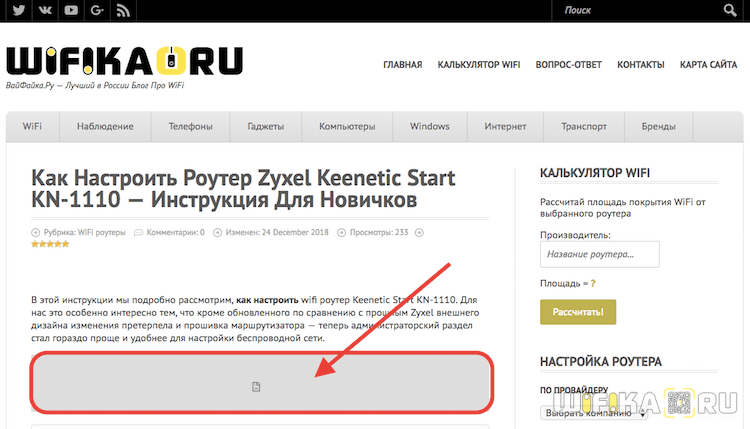The width and height of the screenshot is (750, 429).
Task: Switch to the Компьютеры category tab
Action: tap(347, 126)
